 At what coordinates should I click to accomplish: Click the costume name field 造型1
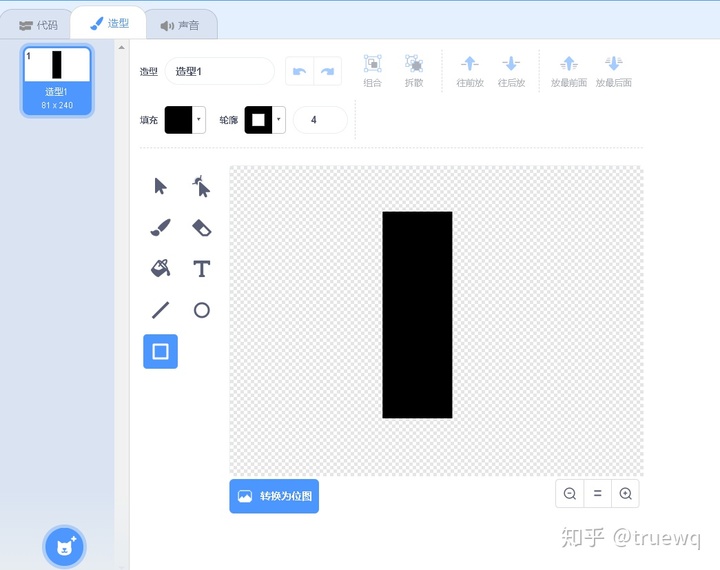click(x=219, y=71)
